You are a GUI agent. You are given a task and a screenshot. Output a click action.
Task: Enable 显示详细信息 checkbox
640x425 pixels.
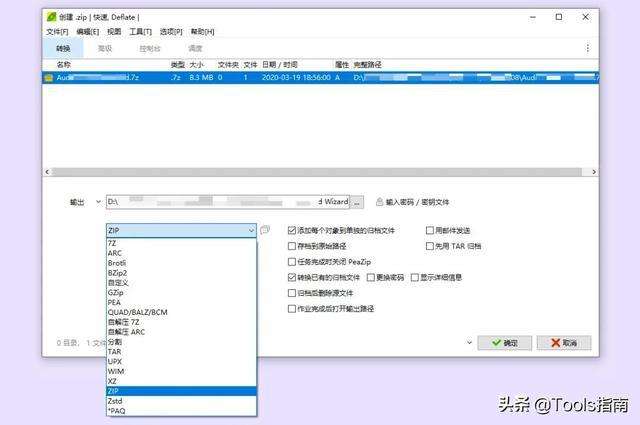(415, 277)
